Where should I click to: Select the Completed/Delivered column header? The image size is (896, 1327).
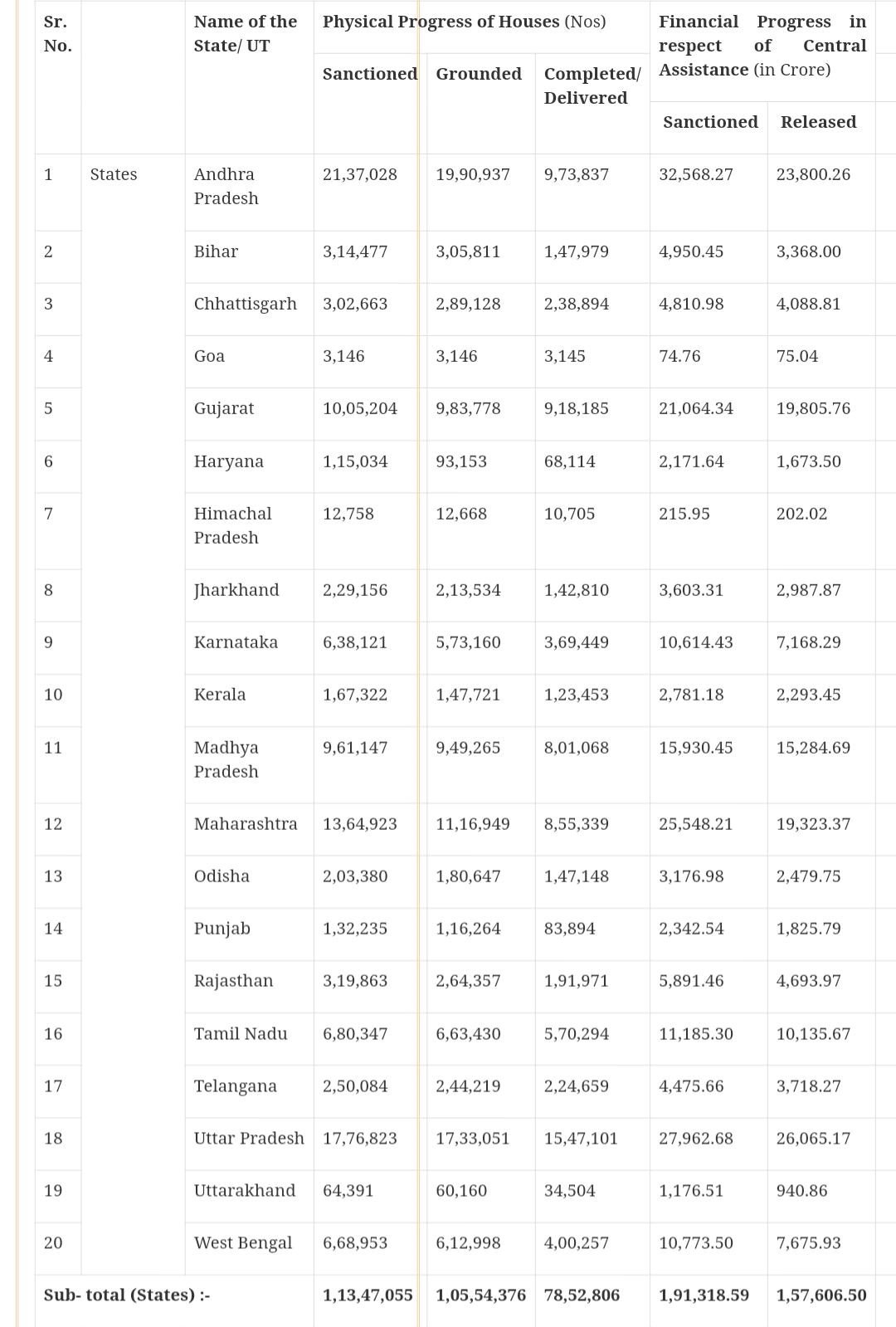tap(592, 85)
